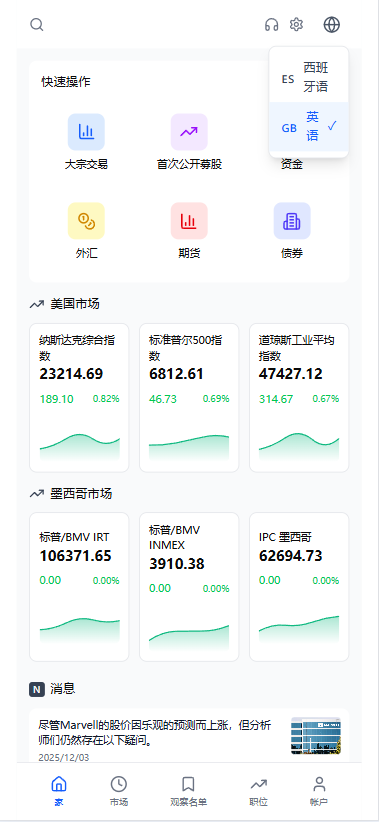Click the 106371.65 index value
Image resolution: width=379 pixels, height=822 pixels.
[75, 556]
